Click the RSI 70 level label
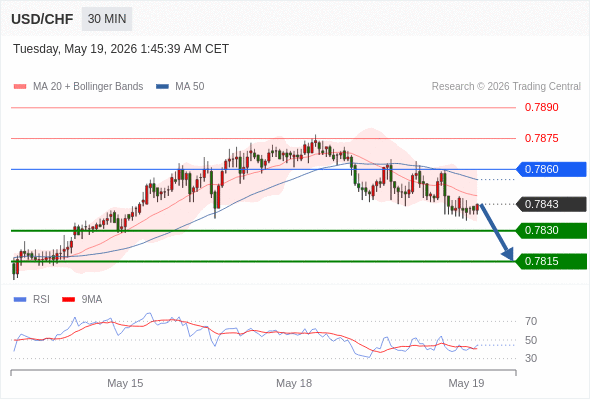This screenshot has width=590, height=400. [531, 321]
